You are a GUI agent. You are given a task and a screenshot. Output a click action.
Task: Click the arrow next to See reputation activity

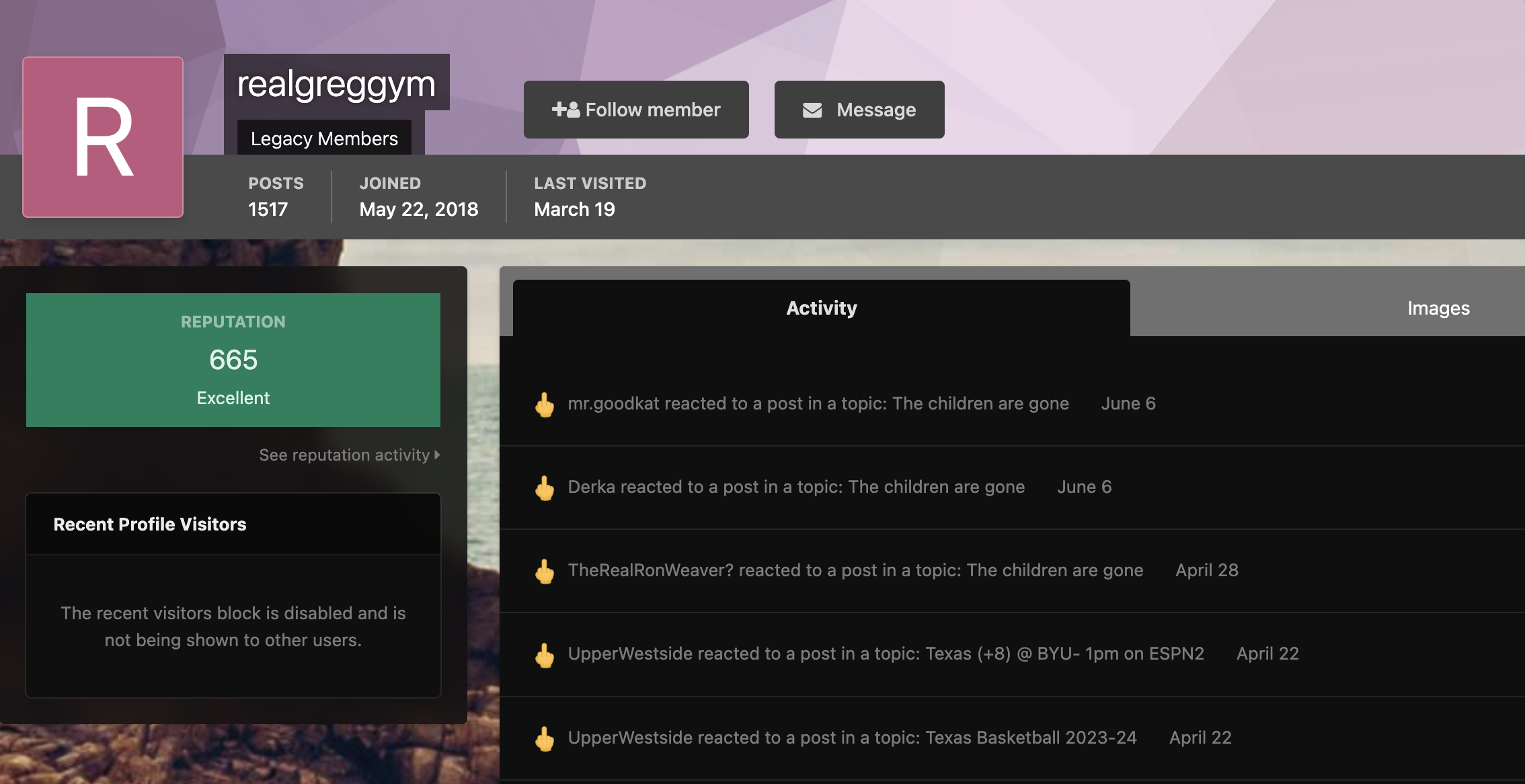coord(437,455)
